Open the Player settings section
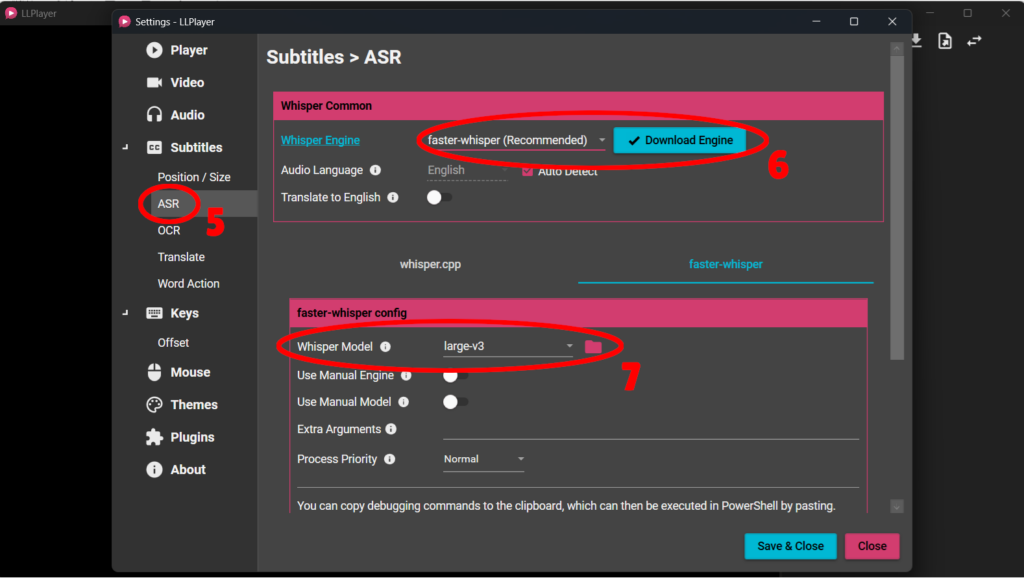Image resolution: width=1024 pixels, height=578 pixels. [177, 50]
